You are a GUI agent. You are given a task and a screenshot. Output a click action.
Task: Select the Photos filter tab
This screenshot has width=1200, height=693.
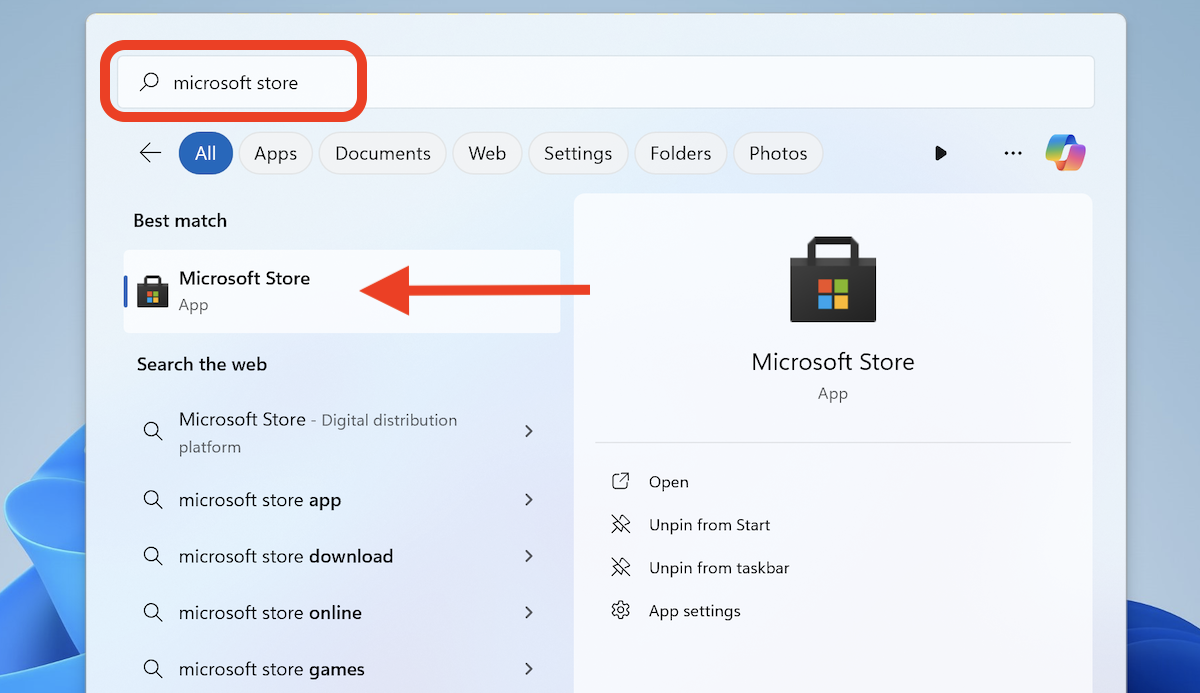(x=777, y=153)
